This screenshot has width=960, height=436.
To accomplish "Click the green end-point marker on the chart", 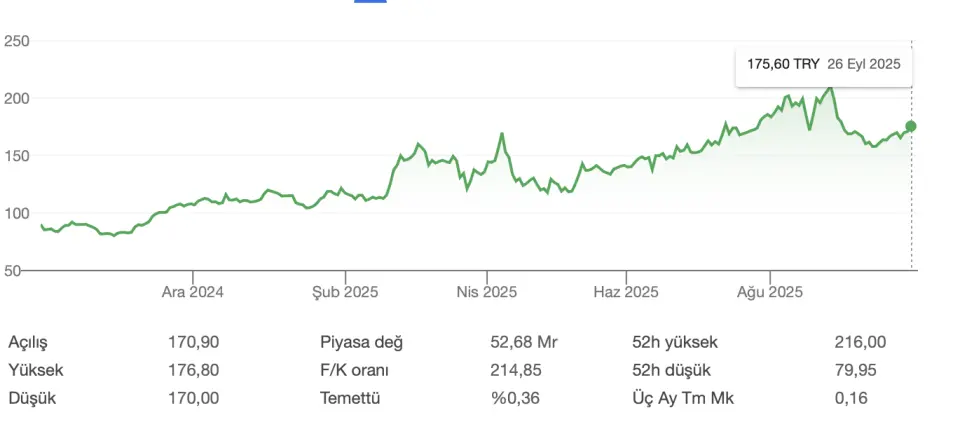I will 910,126.
